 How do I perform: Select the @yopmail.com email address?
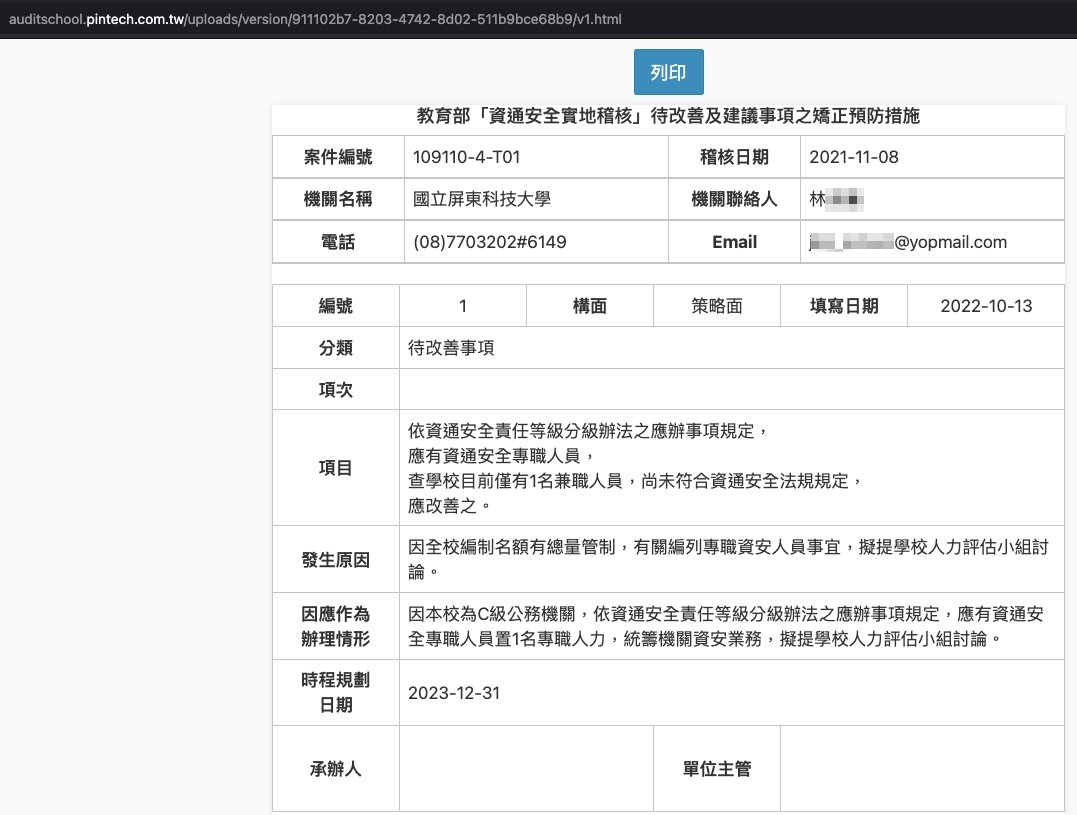[x=908, y=242]
